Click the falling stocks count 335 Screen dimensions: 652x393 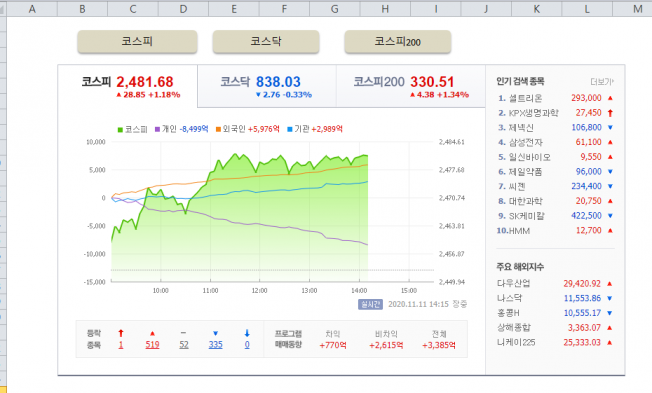coord(215,345)
